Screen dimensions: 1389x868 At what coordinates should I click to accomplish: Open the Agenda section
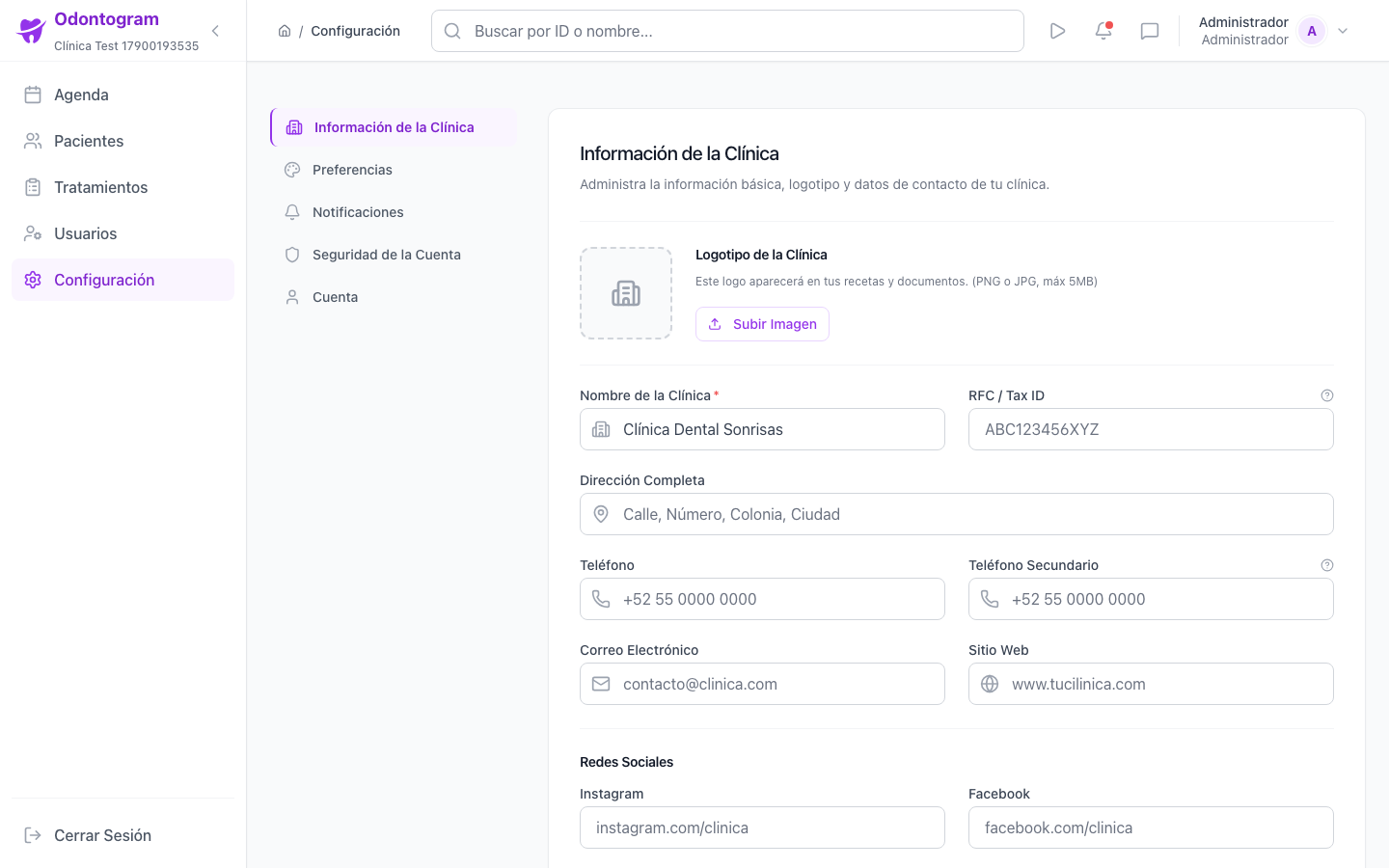click(123, 95)
